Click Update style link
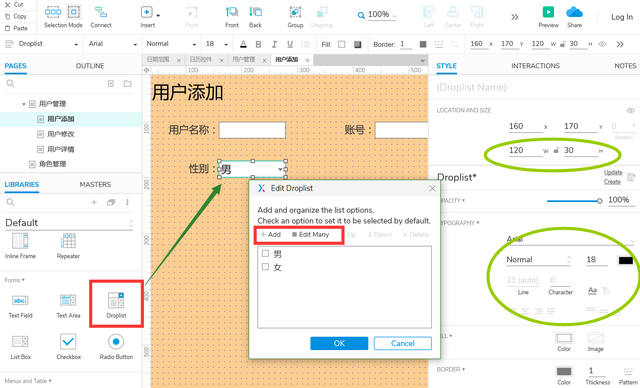The height and width of the screenshot is (388, 640). [x=613, y=173]
